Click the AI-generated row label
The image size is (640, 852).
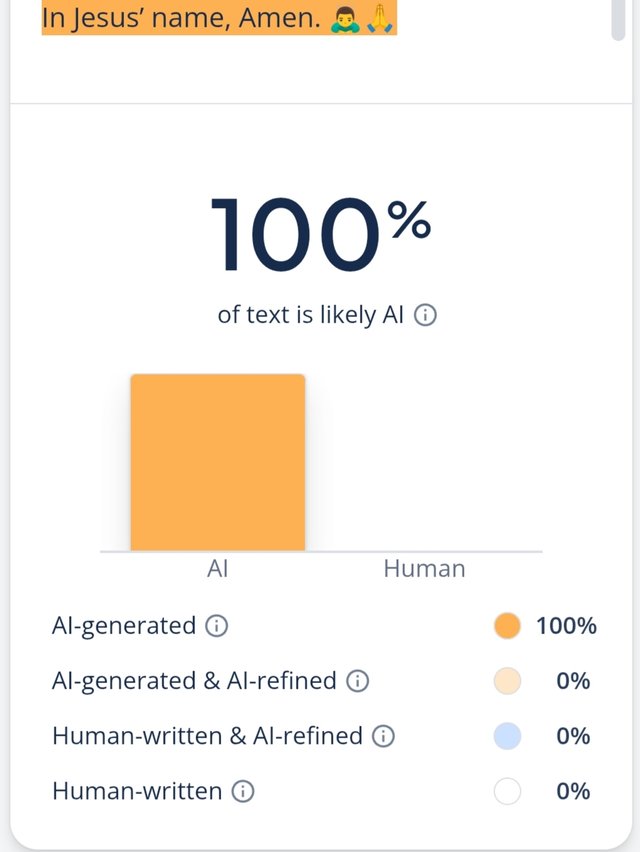pos(124,626)
